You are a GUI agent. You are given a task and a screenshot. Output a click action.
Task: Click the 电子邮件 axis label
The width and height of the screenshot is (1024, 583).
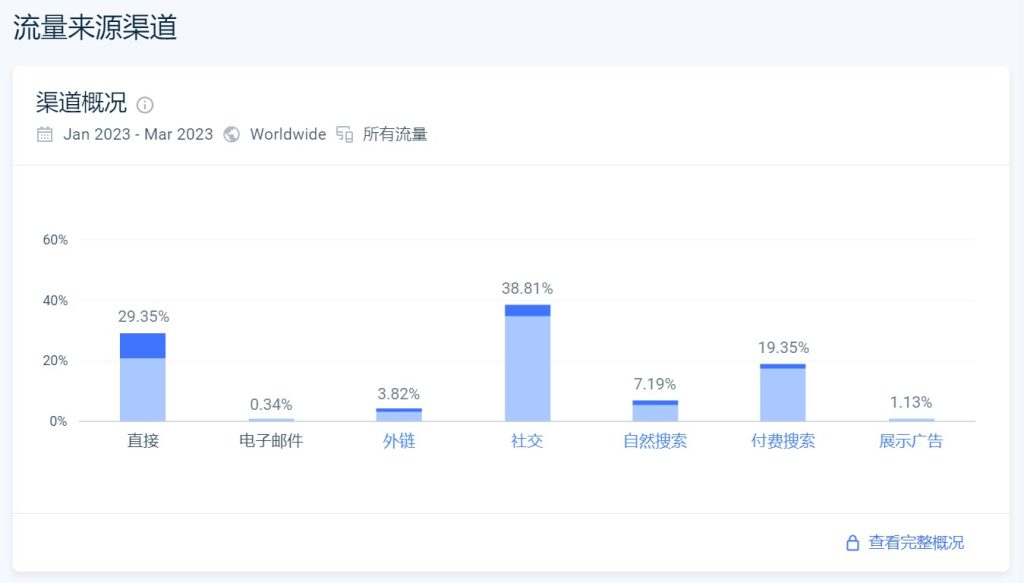tap(271, 441)
